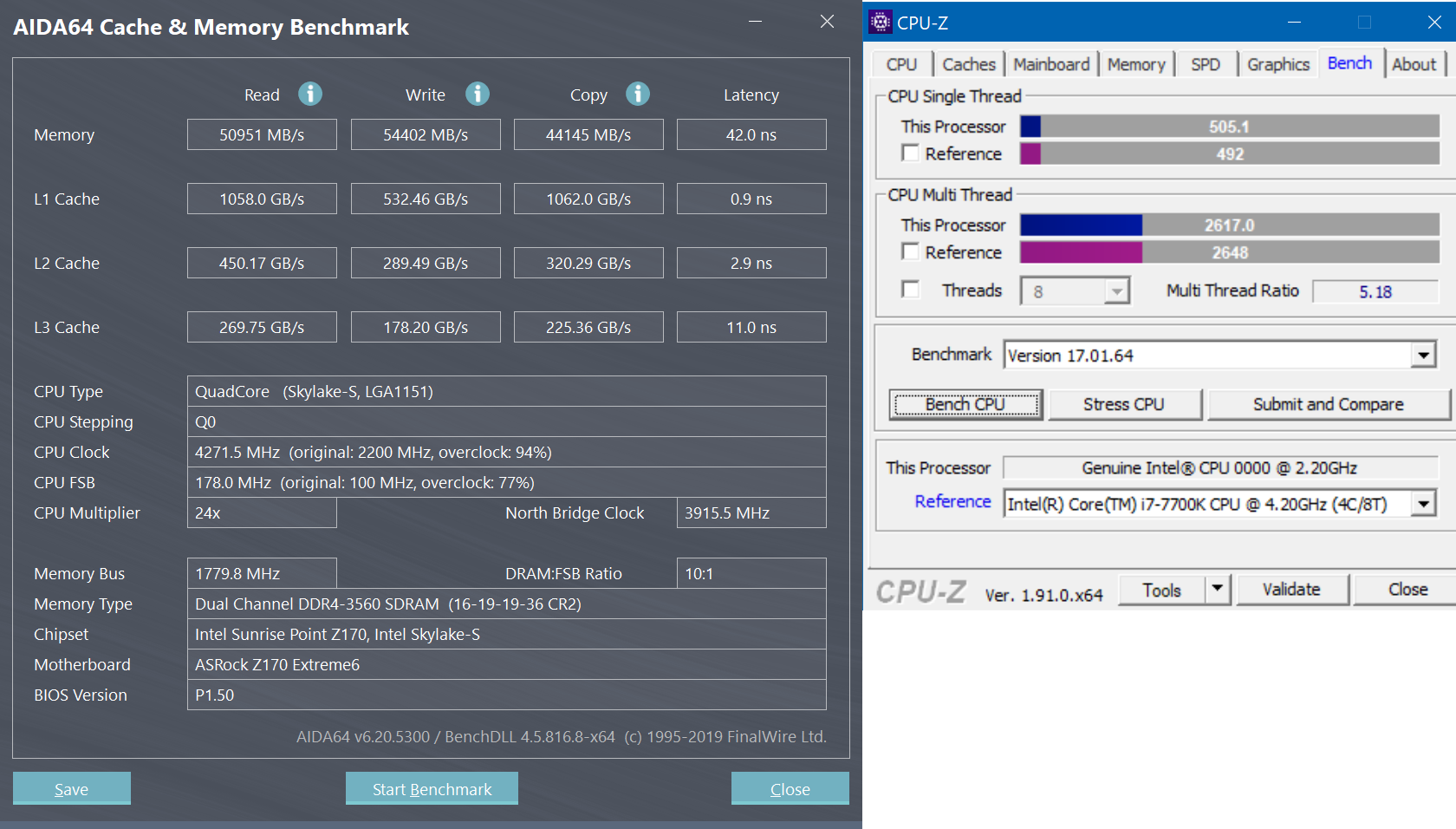
Task: Close the AIDA64 window with the X
Action: [x=828, y=22]
